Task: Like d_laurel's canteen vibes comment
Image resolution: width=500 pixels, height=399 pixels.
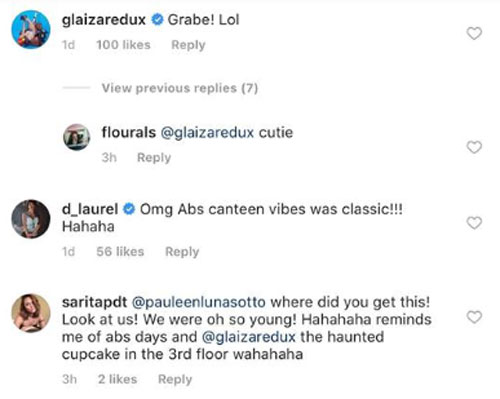Action: pos(474,223)
